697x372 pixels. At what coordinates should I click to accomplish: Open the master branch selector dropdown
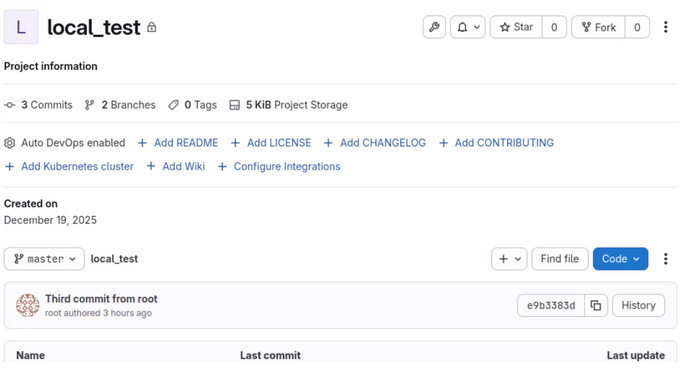(44, 259)
